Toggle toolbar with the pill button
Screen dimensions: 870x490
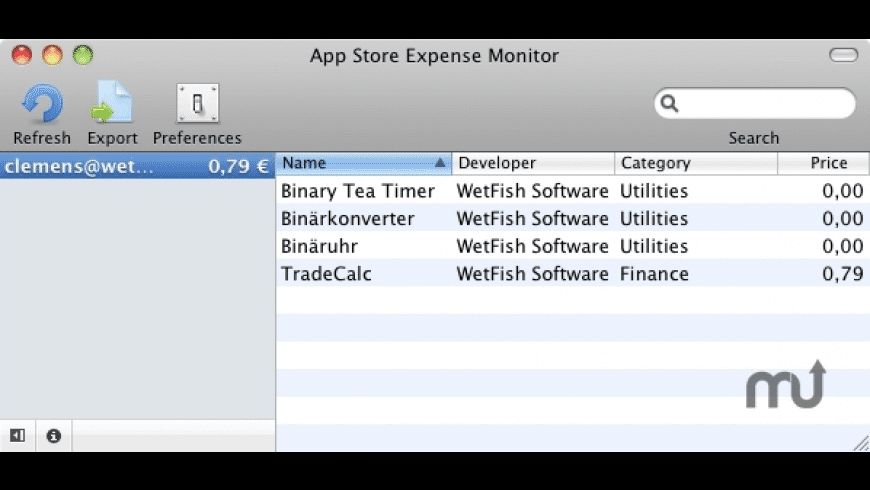pyautogui.click(x=843, y=55)
